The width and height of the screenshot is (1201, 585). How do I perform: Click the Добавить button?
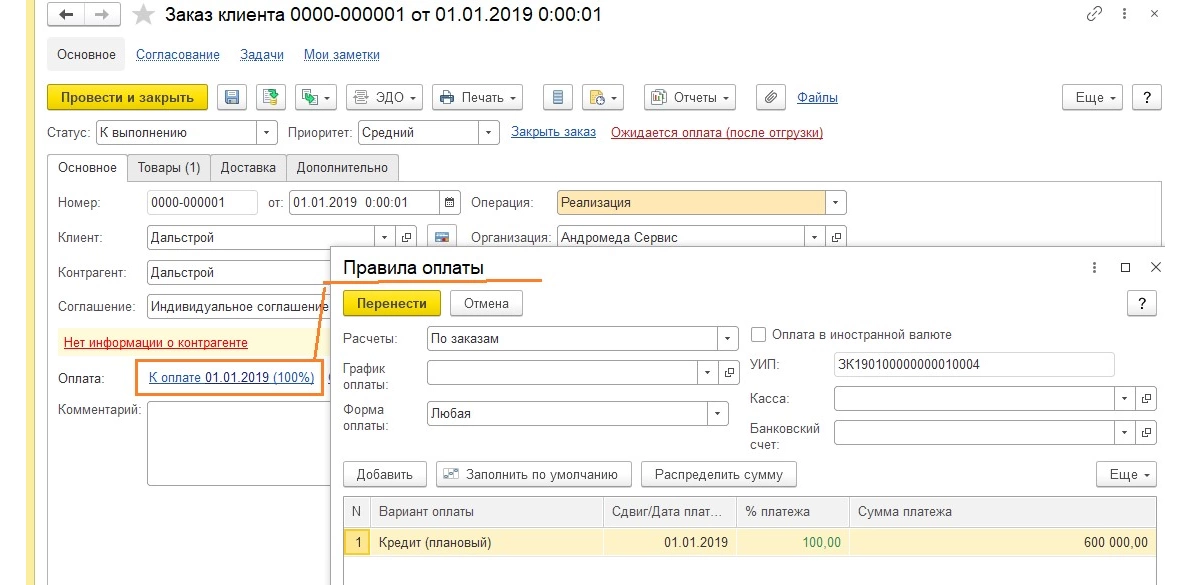(x=385, y=473)
